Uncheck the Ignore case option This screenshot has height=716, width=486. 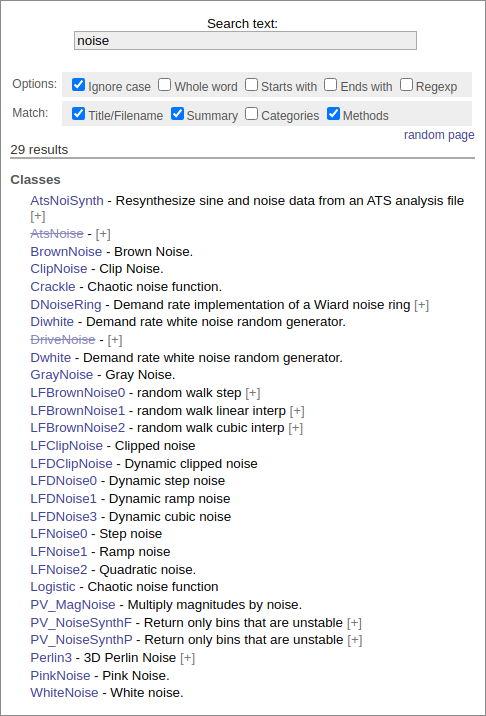pos(79,84)
